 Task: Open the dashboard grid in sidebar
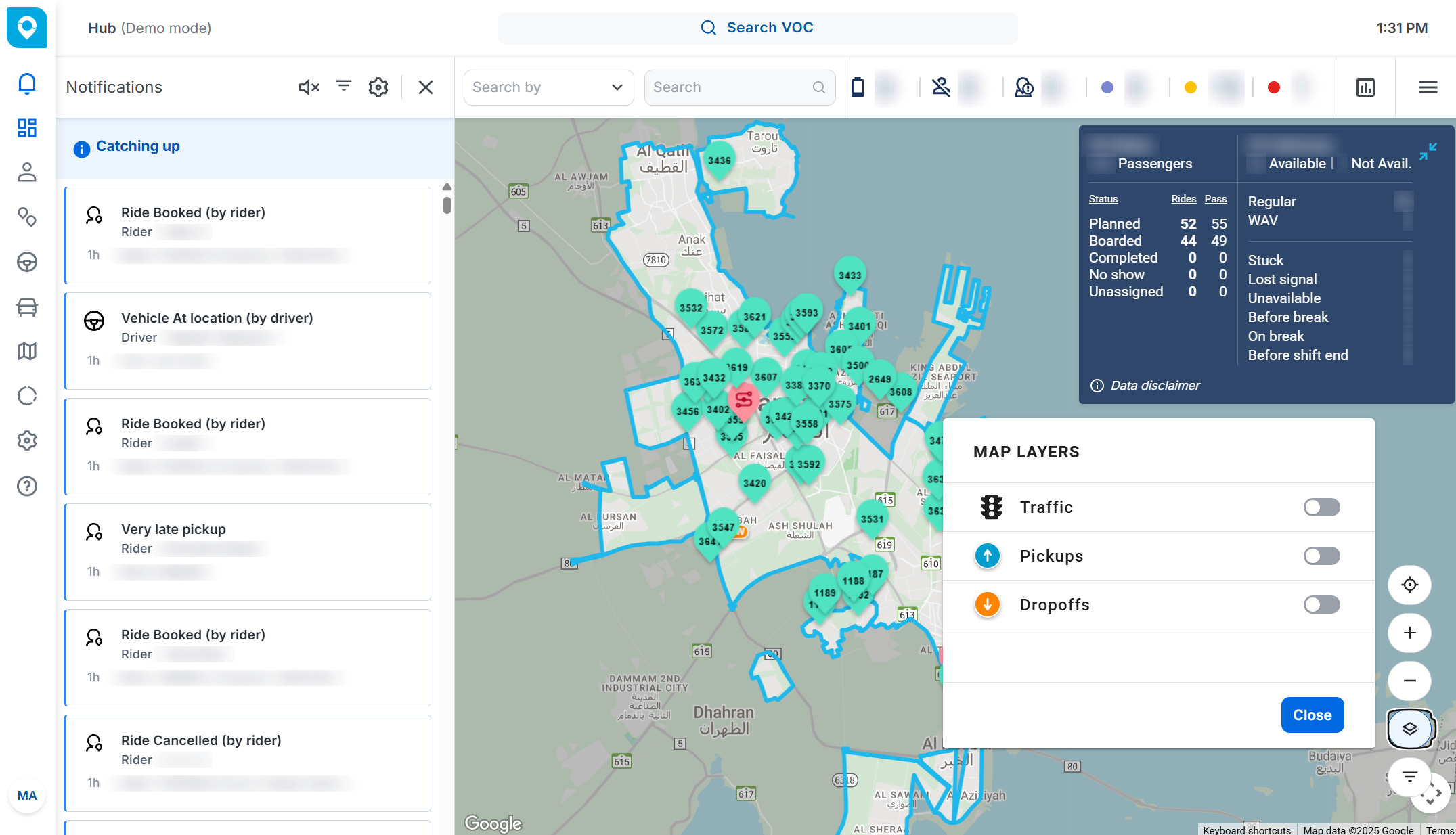[27, 128]
